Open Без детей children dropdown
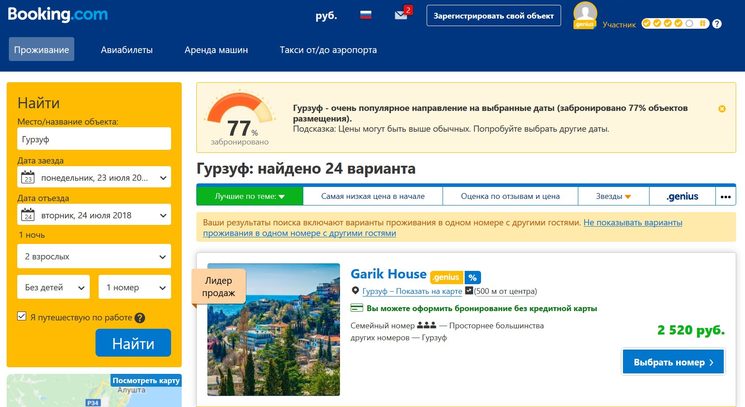The width and height of the screenshot is (745, 407). click(53, 287)
